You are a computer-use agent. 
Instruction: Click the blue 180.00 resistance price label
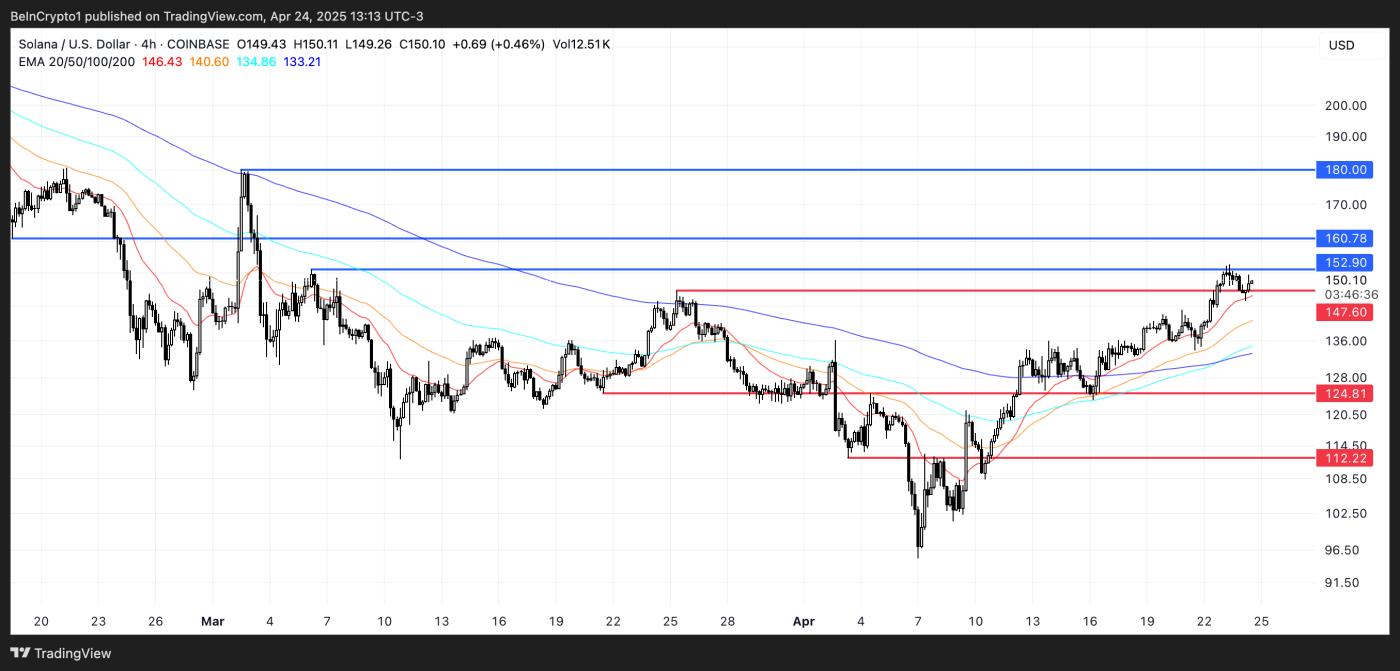coord(1344,170)
